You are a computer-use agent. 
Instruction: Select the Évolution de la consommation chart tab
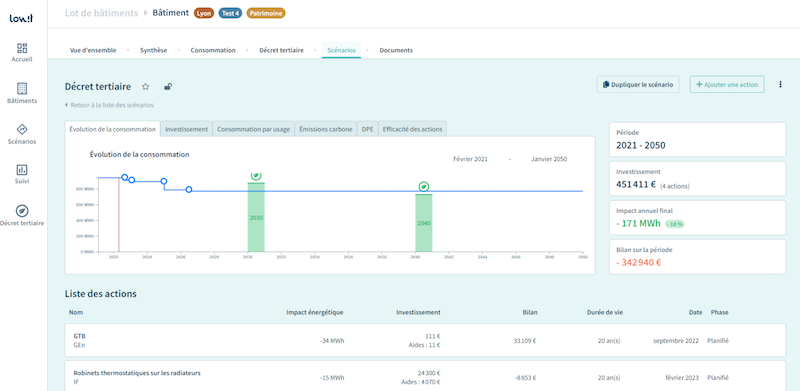coord(113,129)
